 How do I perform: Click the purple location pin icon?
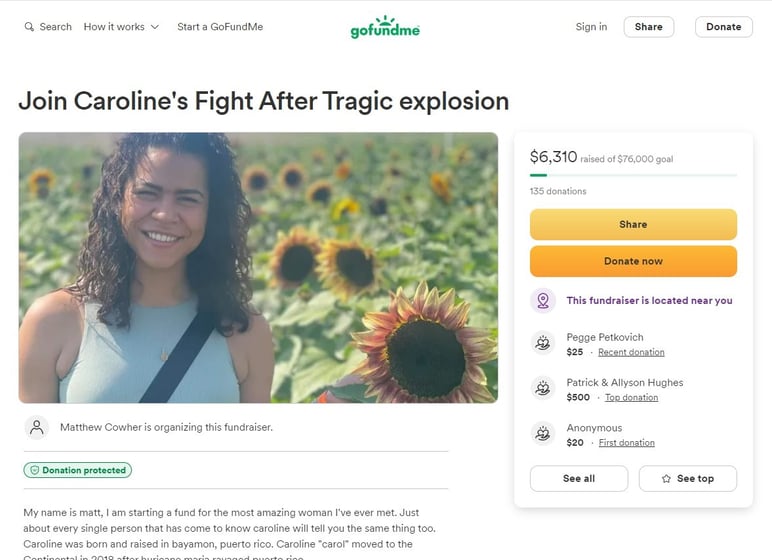click(x=543, y=300)
